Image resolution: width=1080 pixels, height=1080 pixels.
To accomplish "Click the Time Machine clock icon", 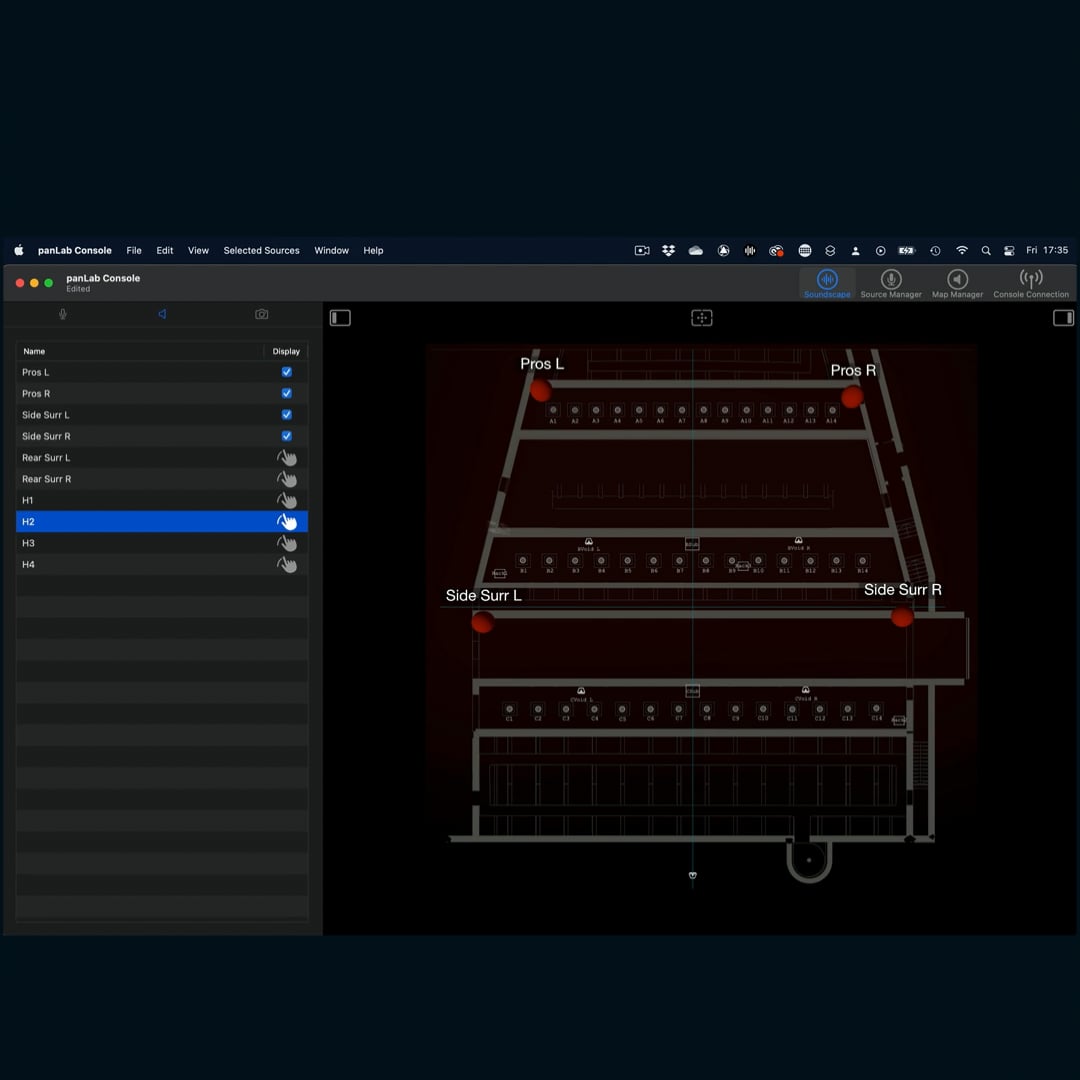I will click(x=935, y=251).
